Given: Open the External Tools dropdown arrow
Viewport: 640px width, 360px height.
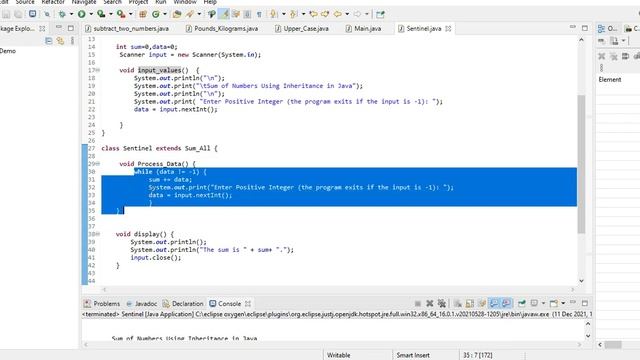Looking at the screenshot, I should pos(130,14).
